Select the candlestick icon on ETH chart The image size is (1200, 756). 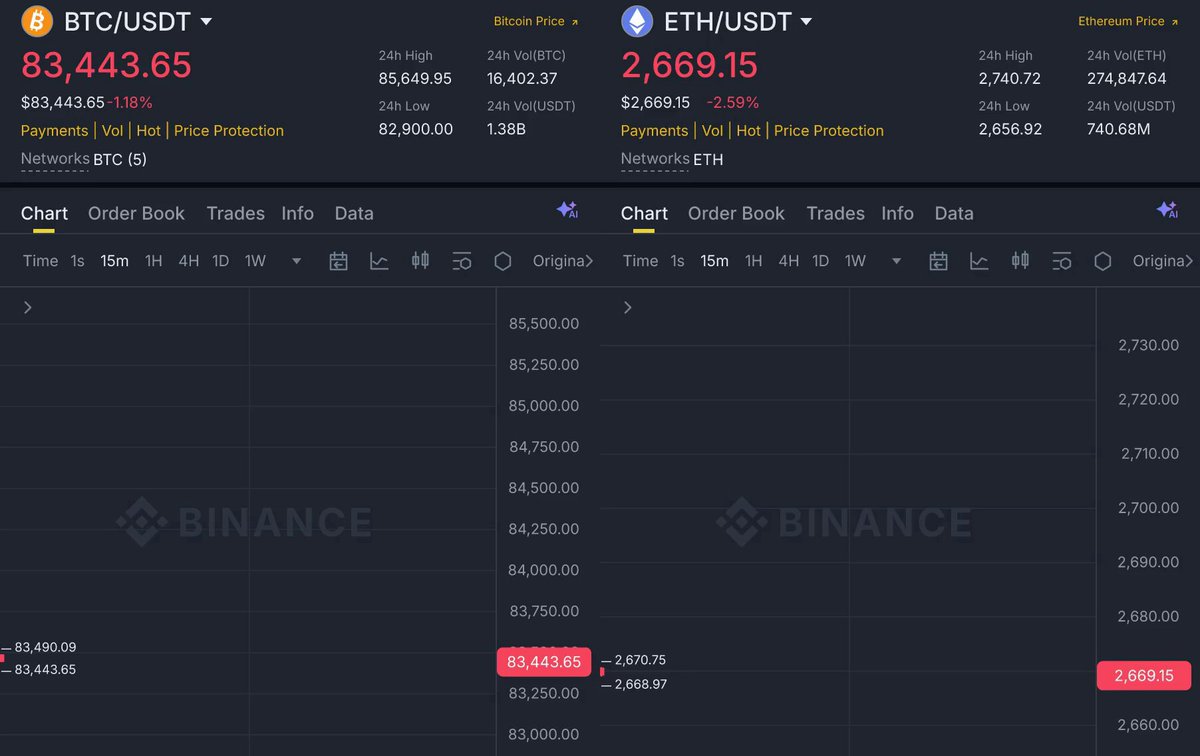[x=1020, y=261]
